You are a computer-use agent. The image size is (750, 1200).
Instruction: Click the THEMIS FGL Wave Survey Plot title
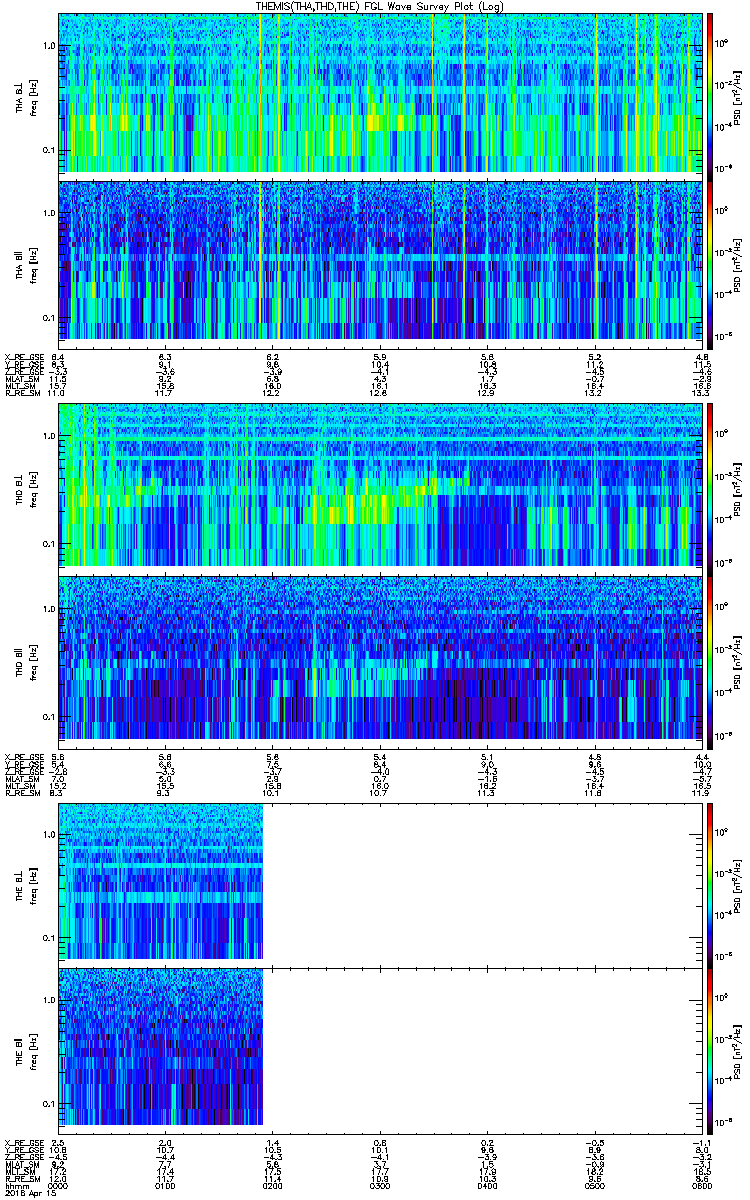(381, 6)
